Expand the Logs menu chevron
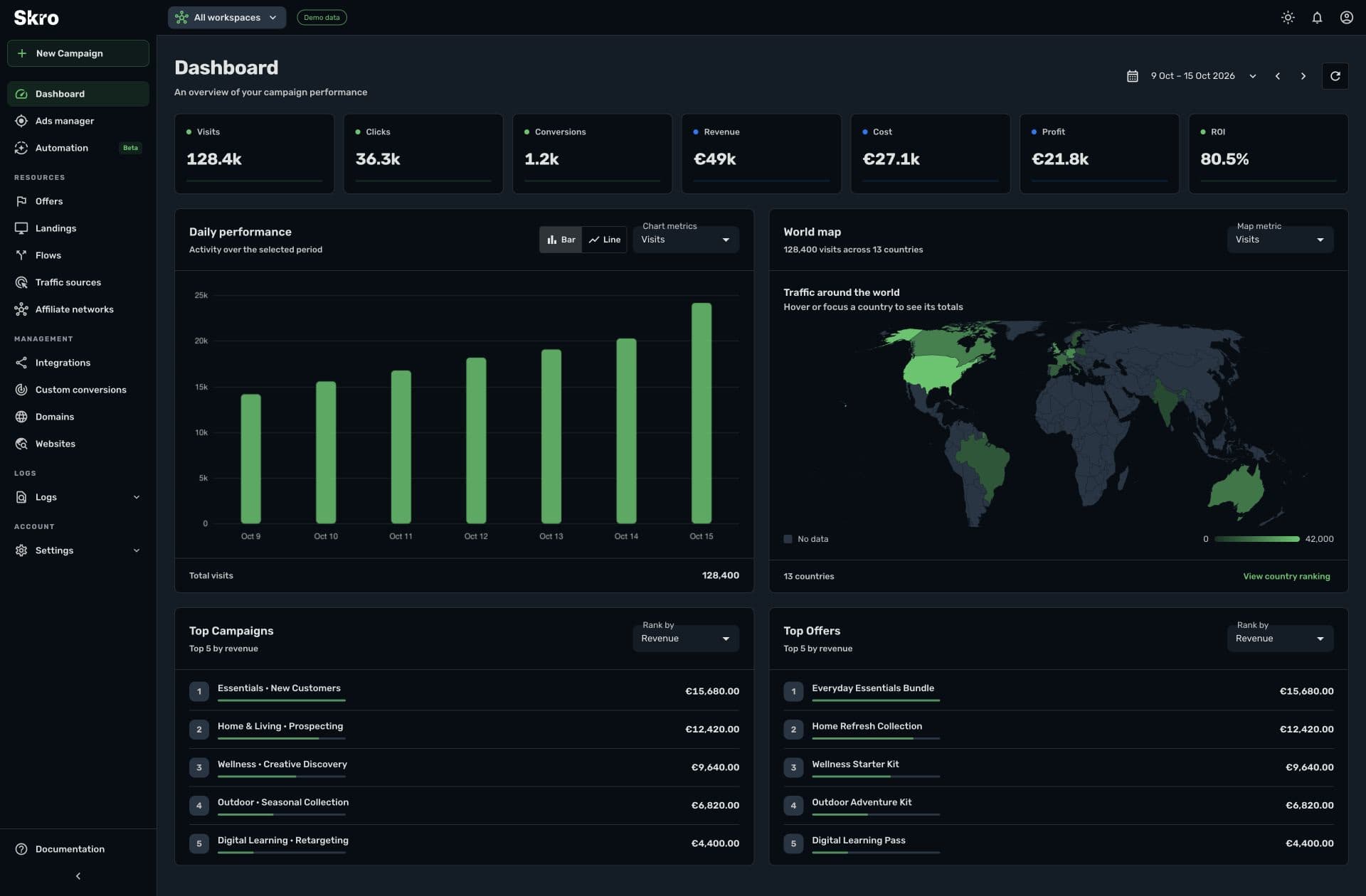Image resolution: width=1366 pixels, height=896 pixels. click(137, 497)
